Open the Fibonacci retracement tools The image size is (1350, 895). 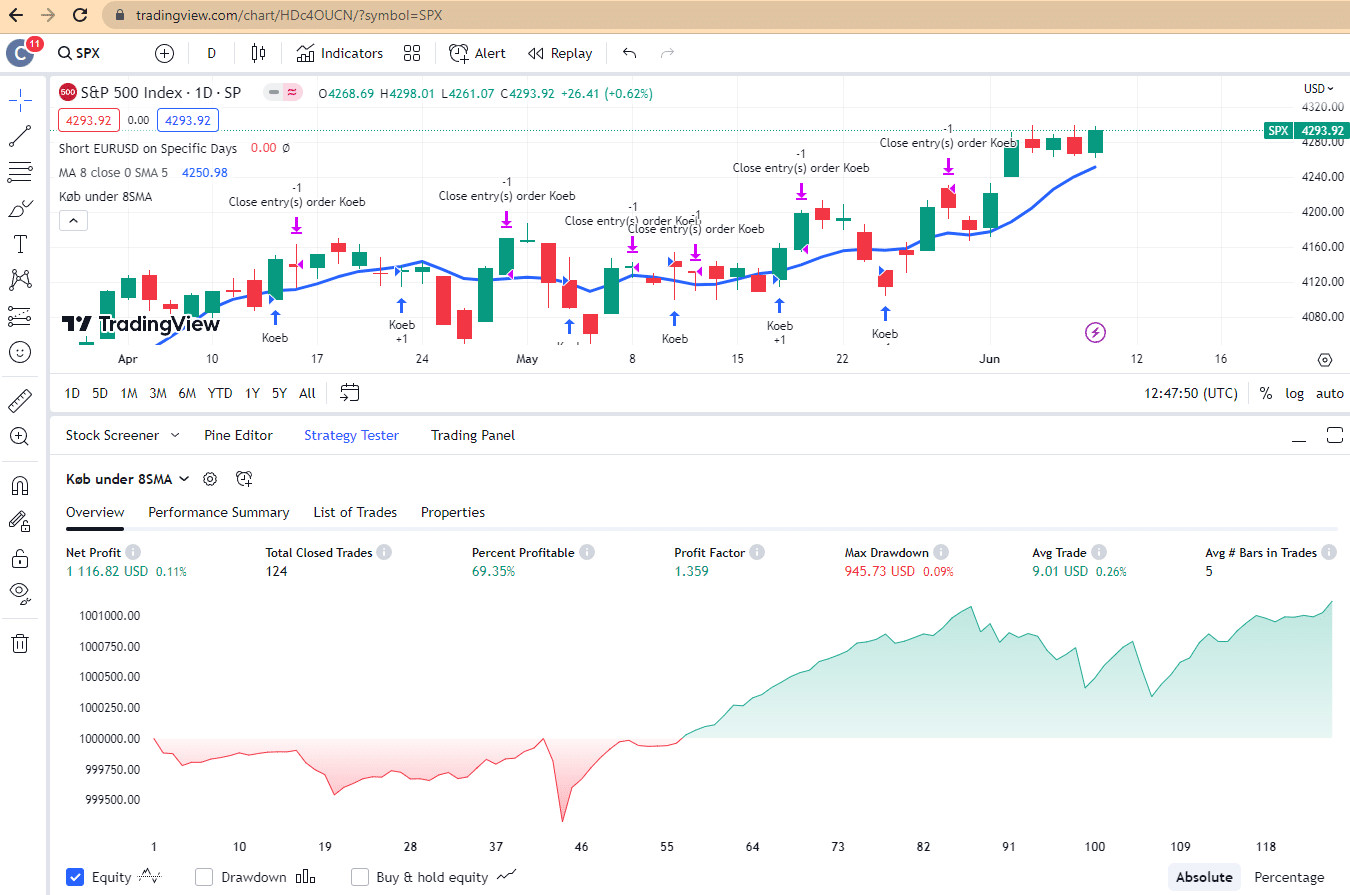pos(21,172)
